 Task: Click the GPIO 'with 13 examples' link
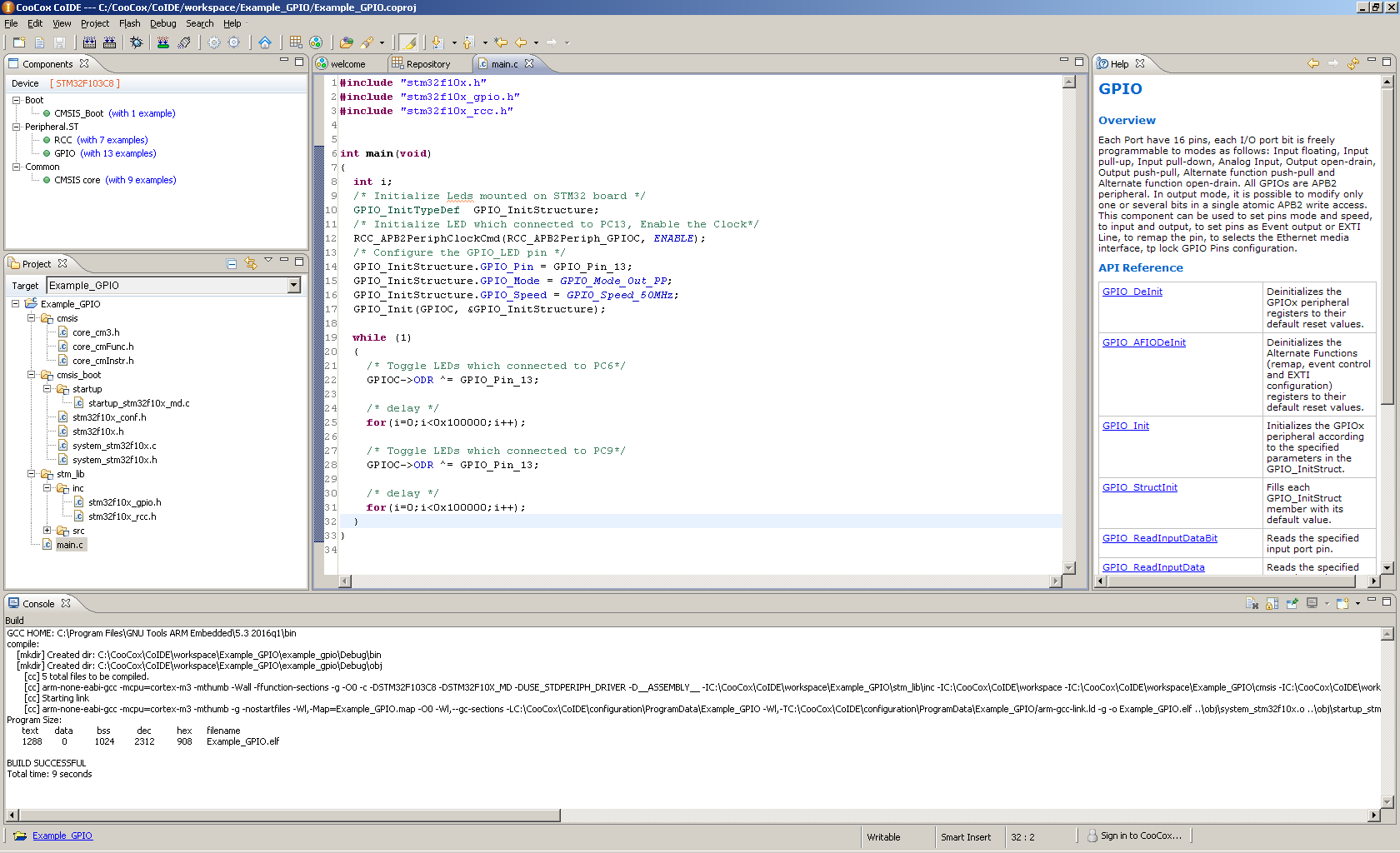tap(118, 153)
